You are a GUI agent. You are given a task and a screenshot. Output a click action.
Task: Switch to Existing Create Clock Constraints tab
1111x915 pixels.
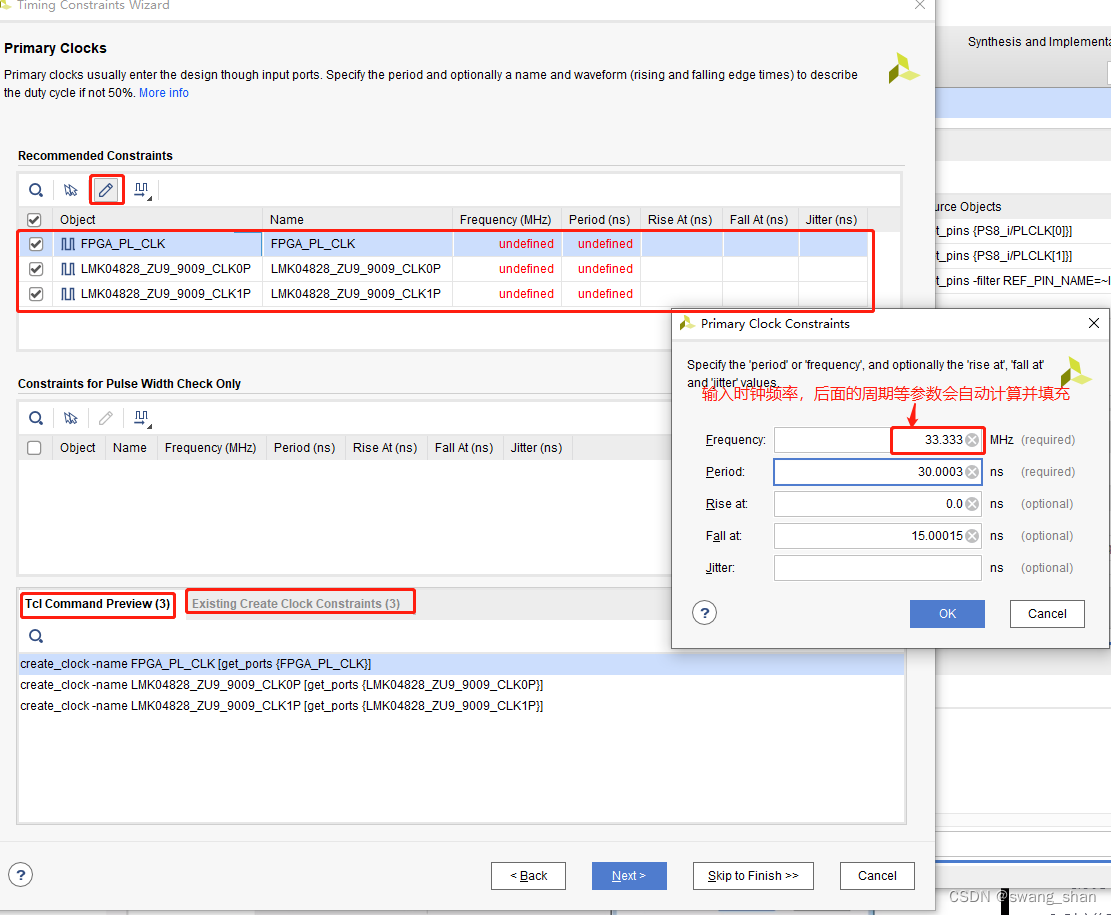click(x=296, y=604)
